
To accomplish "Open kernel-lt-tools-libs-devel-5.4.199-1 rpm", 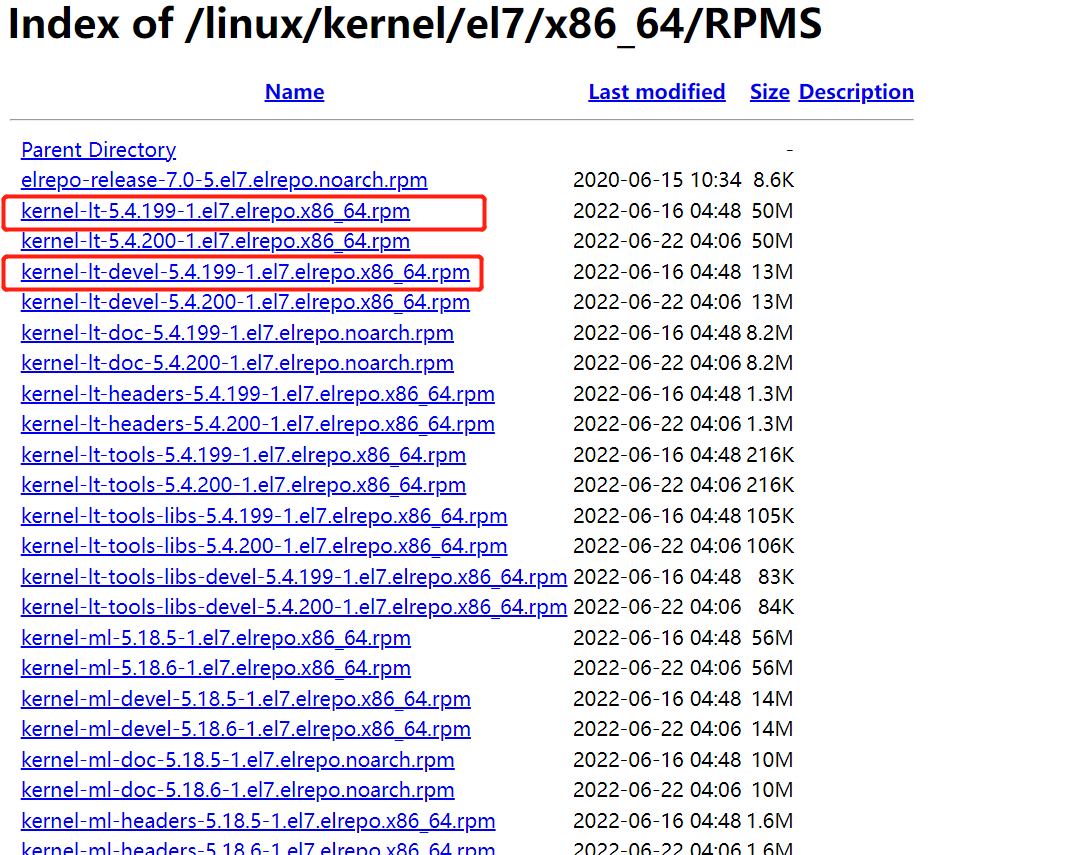I will 293,577.
